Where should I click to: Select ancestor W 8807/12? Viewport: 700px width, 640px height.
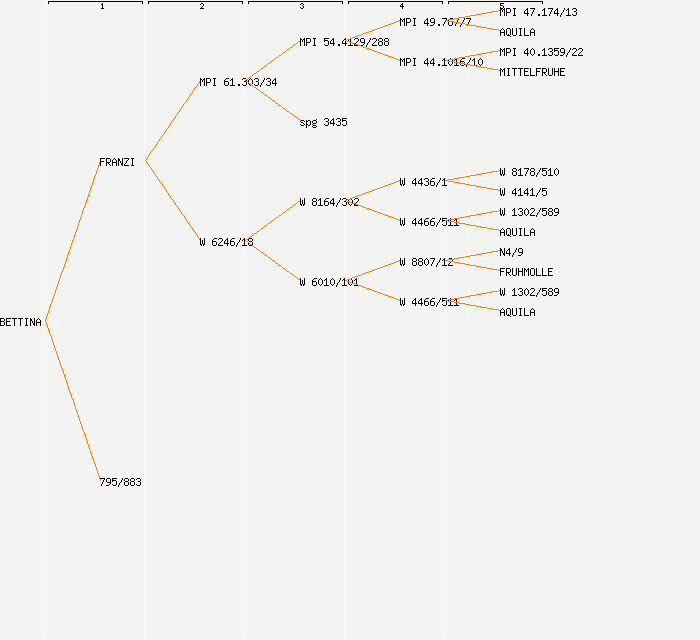click(x=426, y=262)
